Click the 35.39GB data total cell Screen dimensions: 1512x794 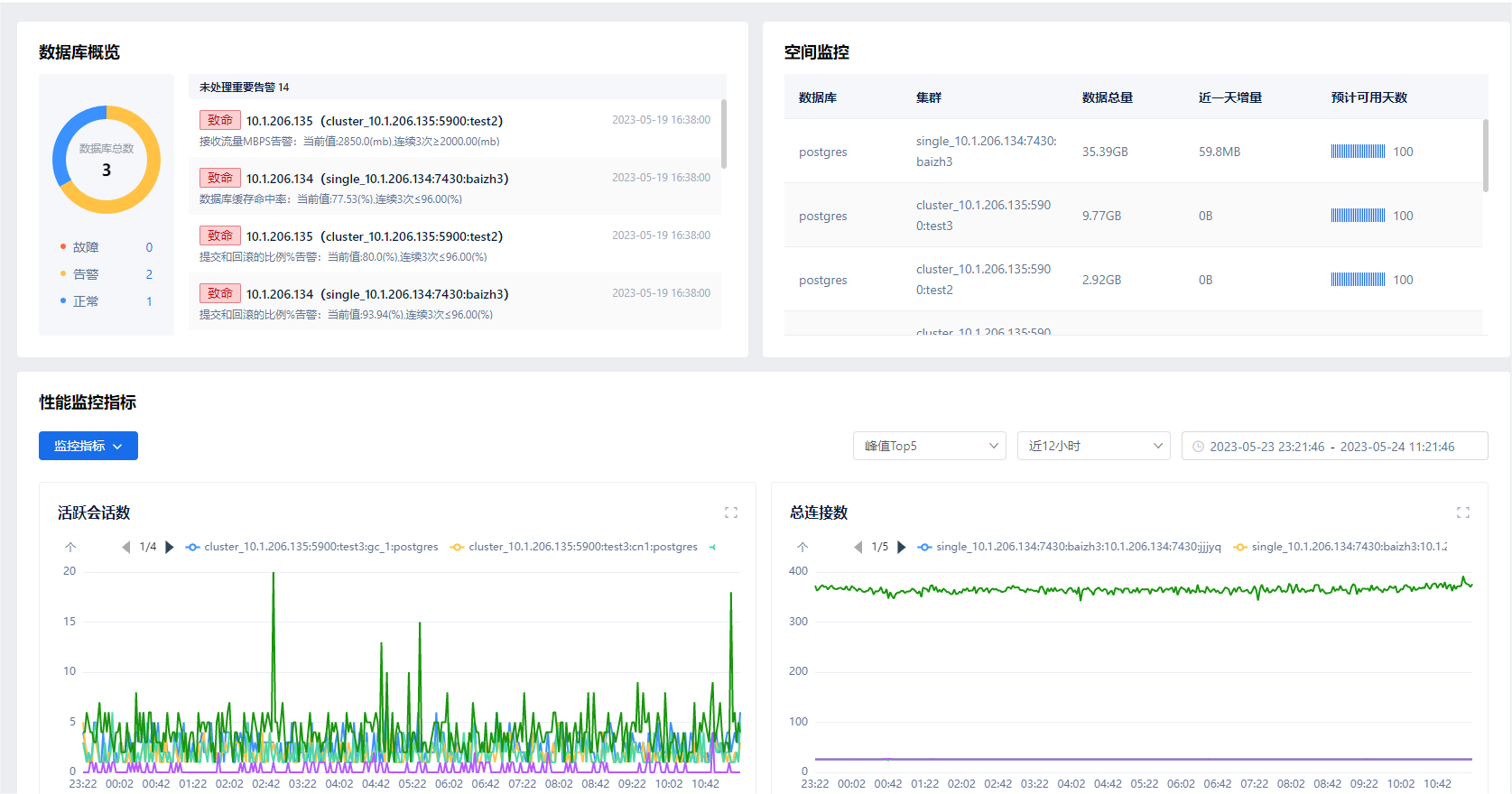1105,152
